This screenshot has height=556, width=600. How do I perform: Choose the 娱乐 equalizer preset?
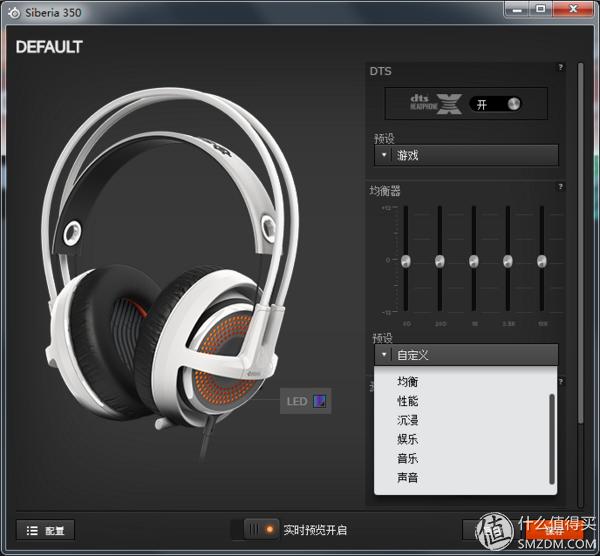tap(408, 439)
